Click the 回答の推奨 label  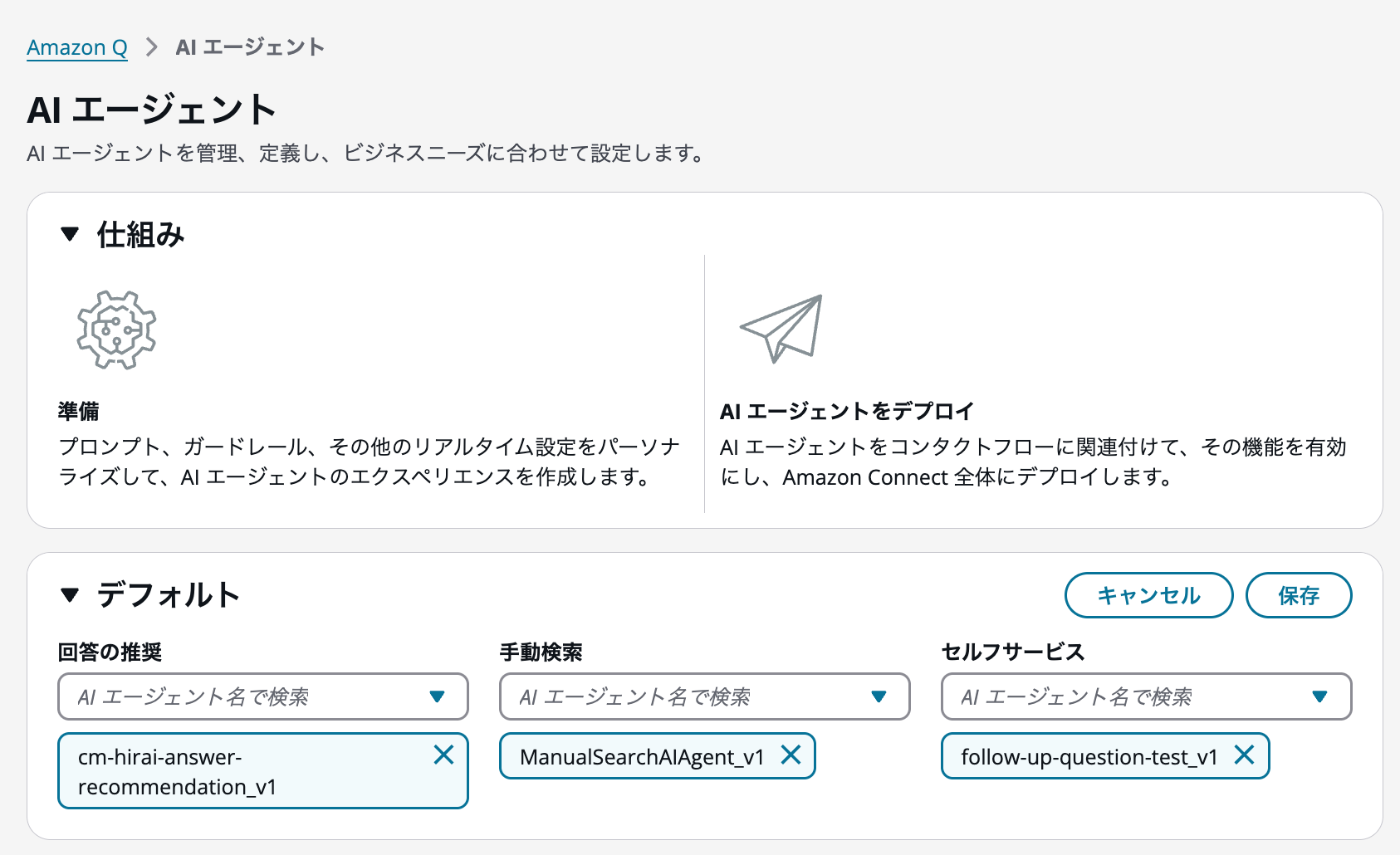click(x=110, y=652)
